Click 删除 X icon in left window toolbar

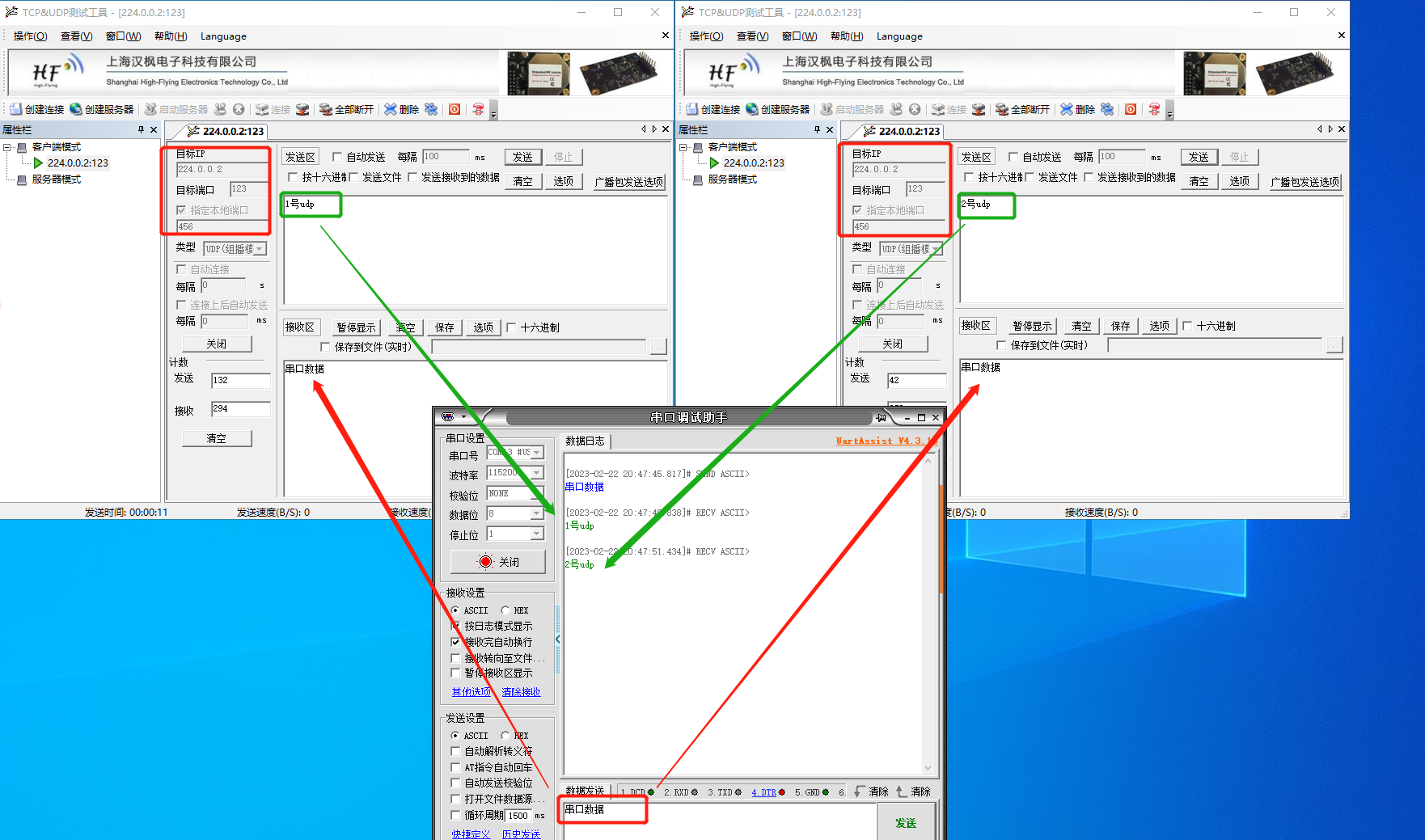[x=391, y=109]
